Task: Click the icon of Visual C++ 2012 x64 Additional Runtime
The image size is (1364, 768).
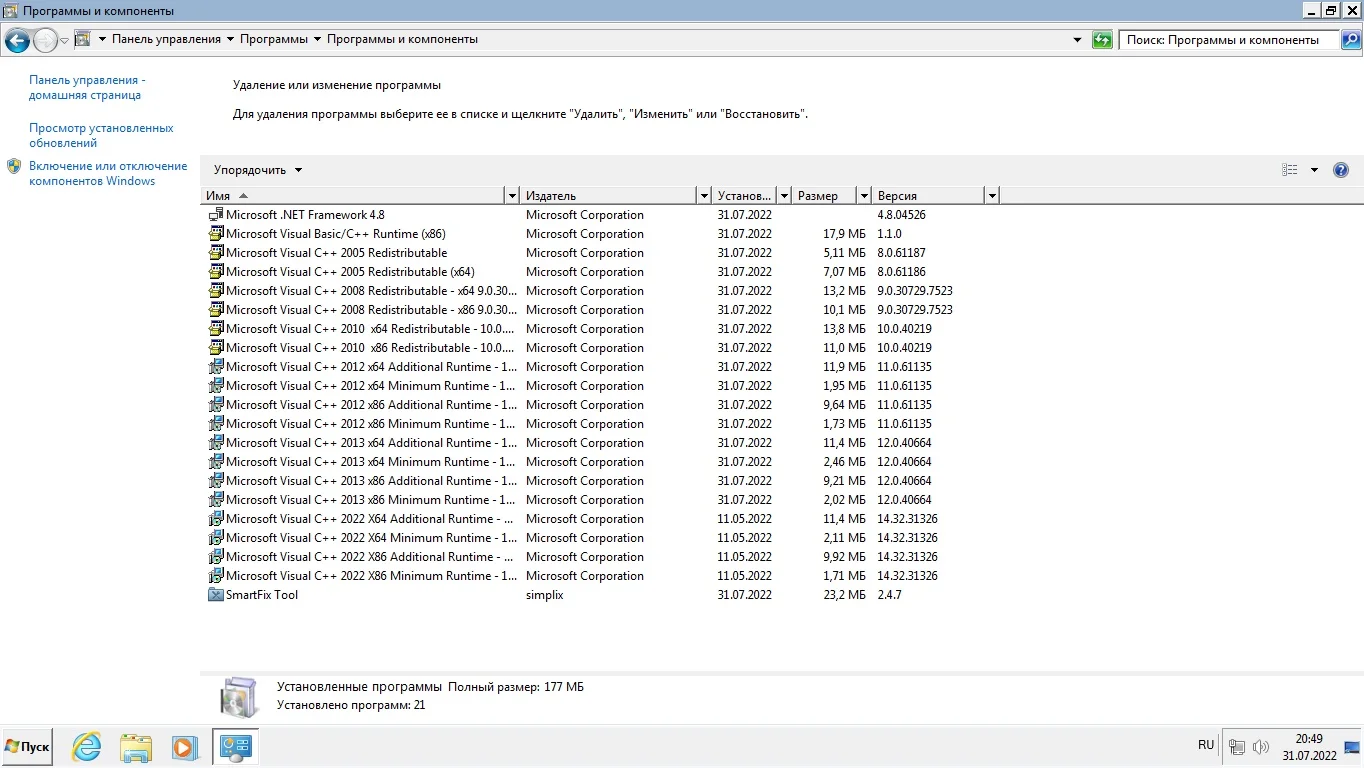Action: coord(215,367)
